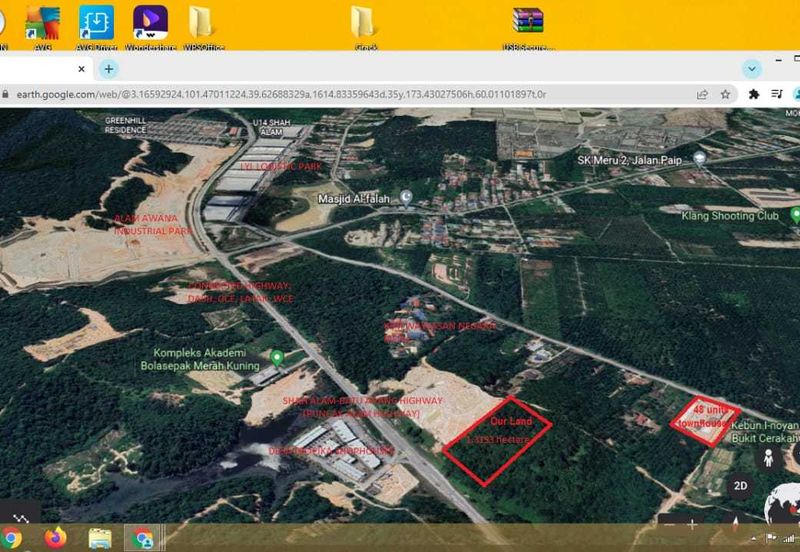Viewport: 800px width, 552px height.
Task: Open Kompleks Akademi Bolasepak Merah Kuning marker
Action: (x=277, y=358)
